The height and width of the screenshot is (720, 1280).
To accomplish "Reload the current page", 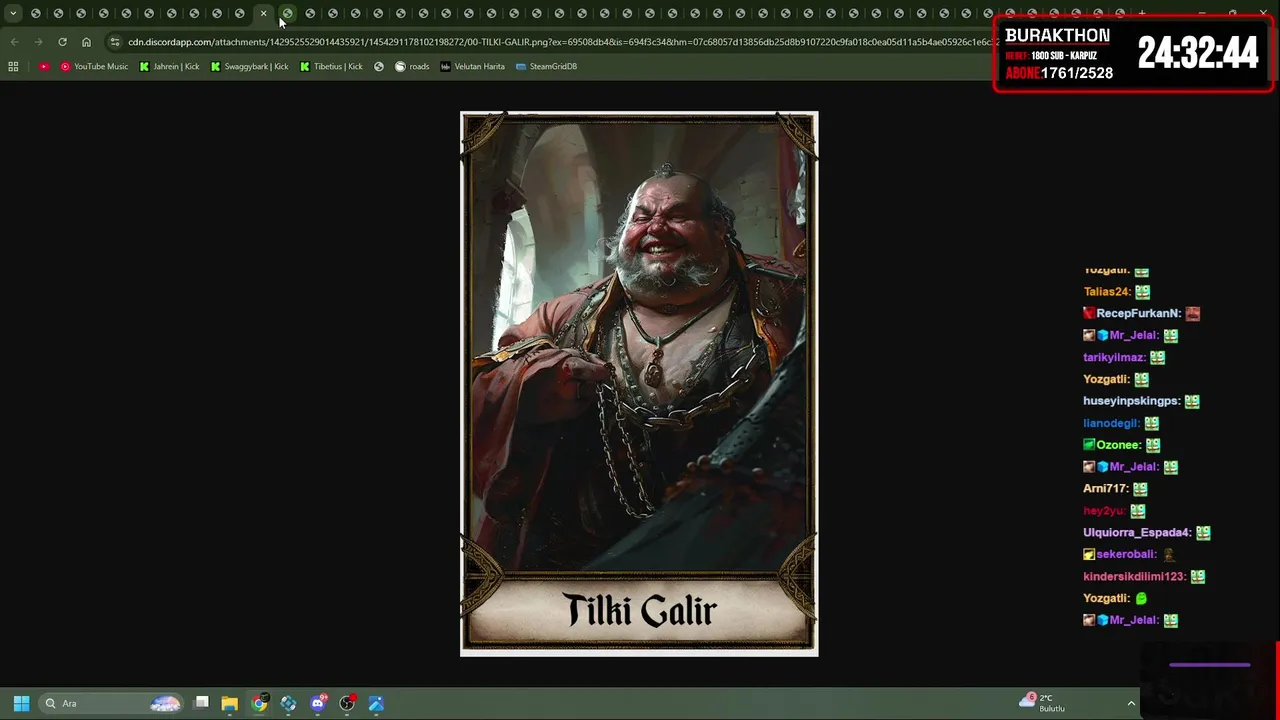I will [x=62, y=42].
